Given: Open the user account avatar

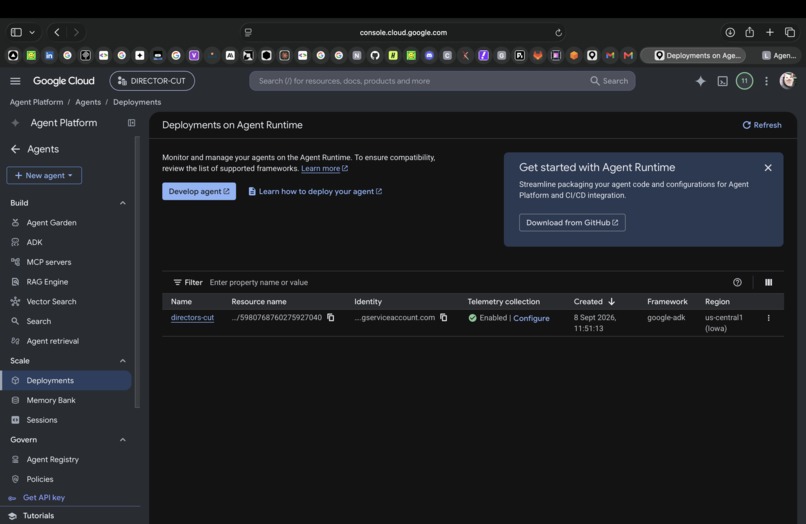Looking at the screenshot, I should point(787,81).
